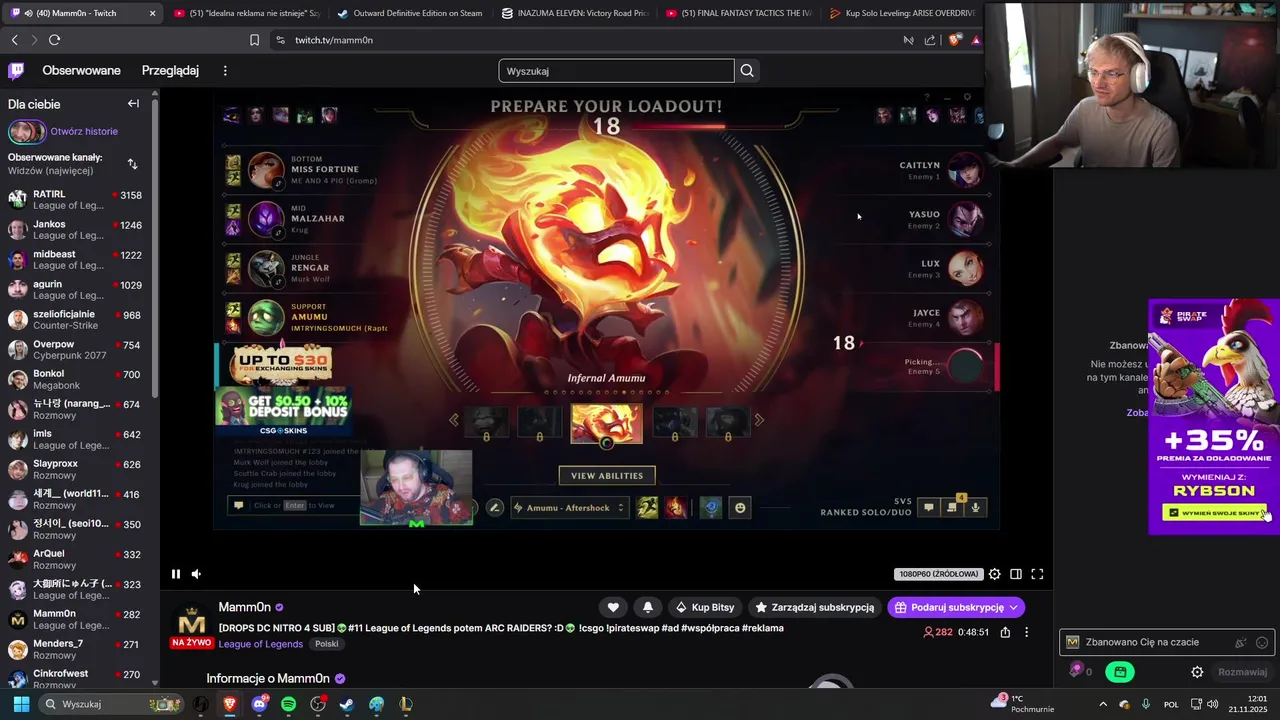Image resolution: width=1280 pixels, height=720 pixels.
Task: Click the Otwórz historie link
Action: (x=84, y=131)
